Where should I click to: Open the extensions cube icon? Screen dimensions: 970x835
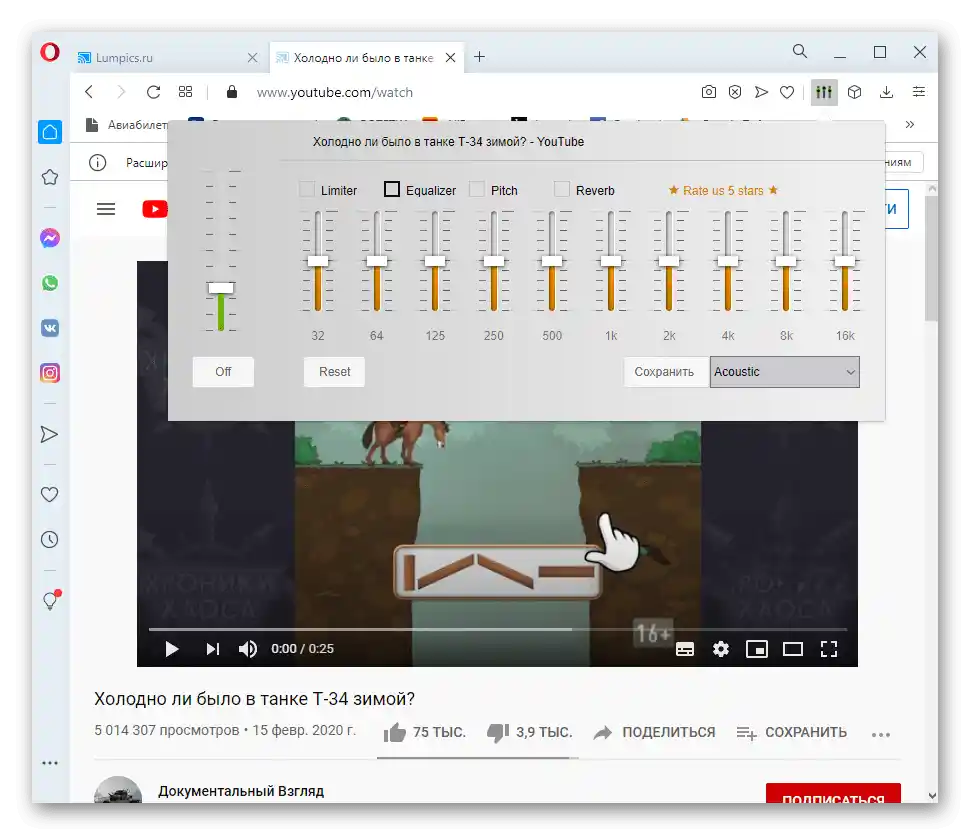coord(854,92)
